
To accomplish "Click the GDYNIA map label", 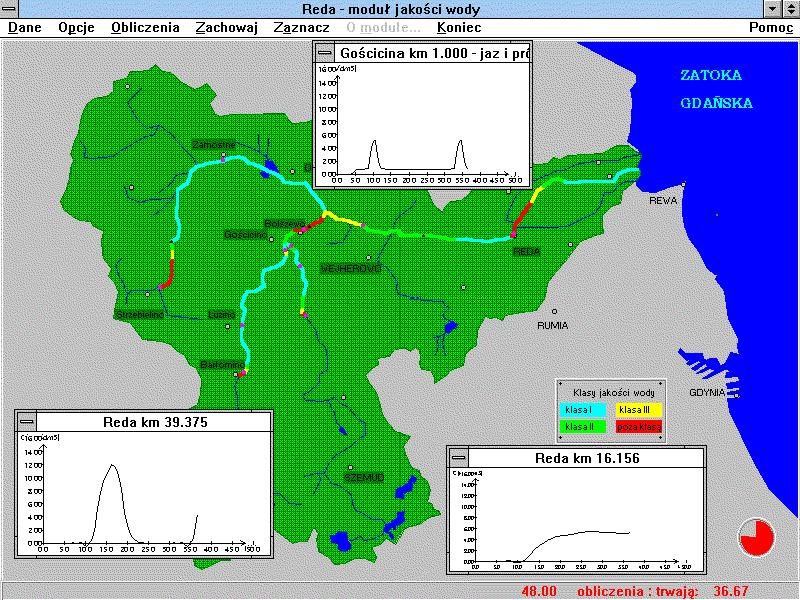I will 707,392.
